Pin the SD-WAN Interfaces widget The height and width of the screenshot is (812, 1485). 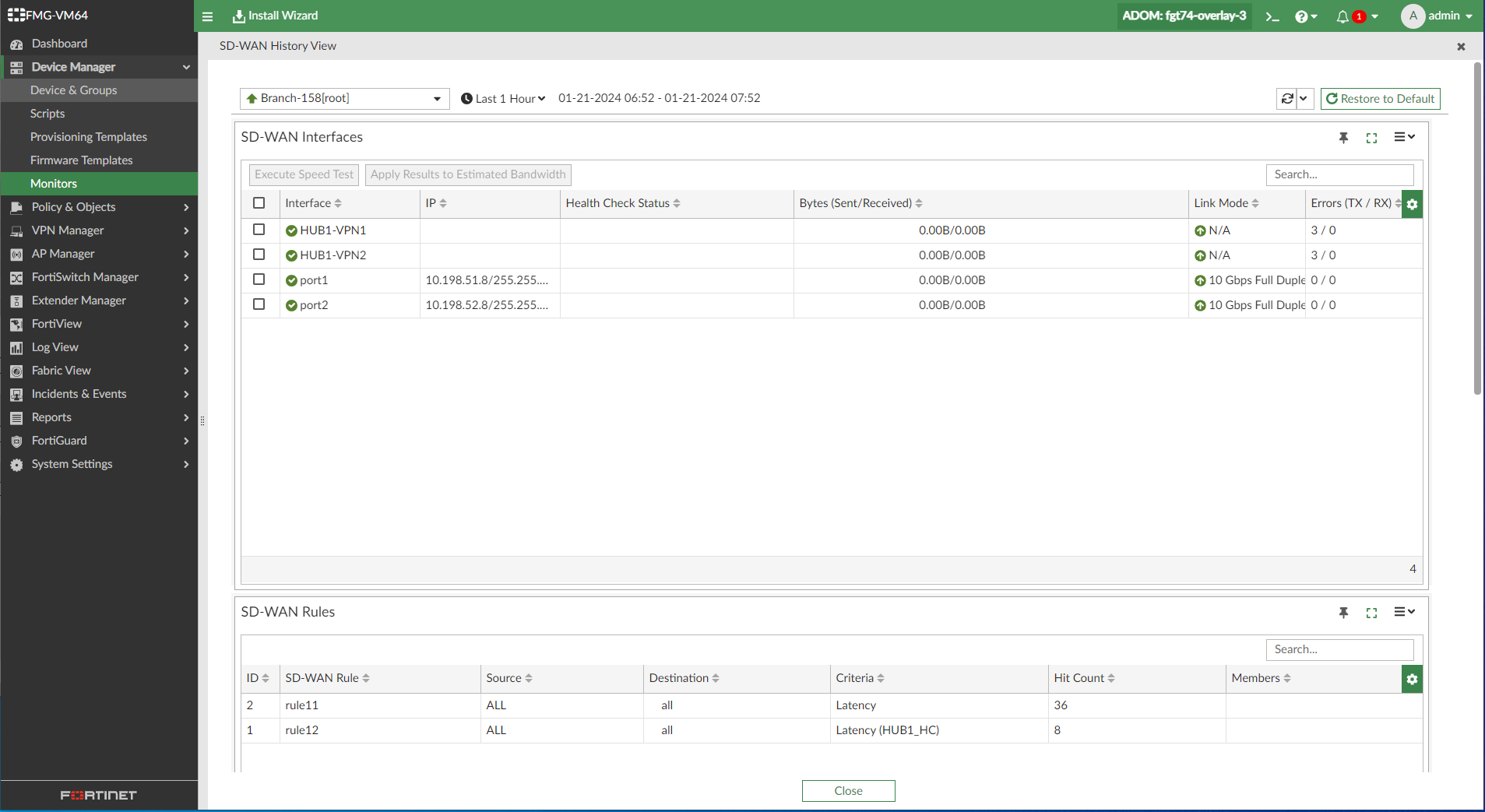1343,138
